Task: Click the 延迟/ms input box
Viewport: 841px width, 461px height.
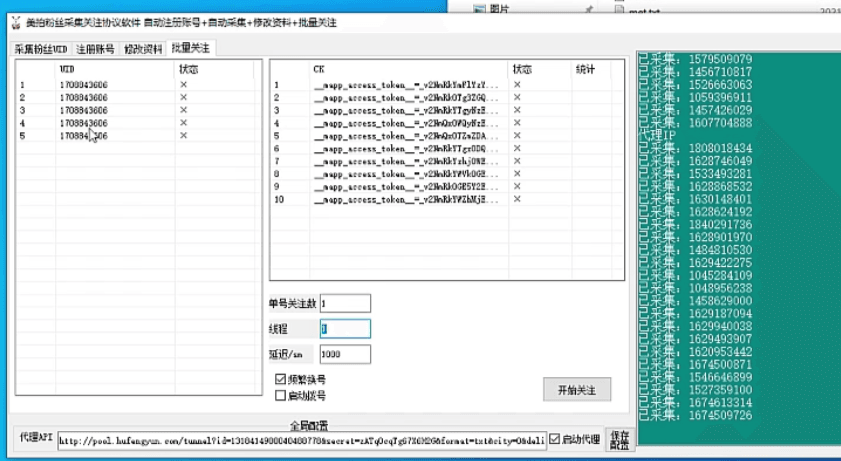Action: 344,354
